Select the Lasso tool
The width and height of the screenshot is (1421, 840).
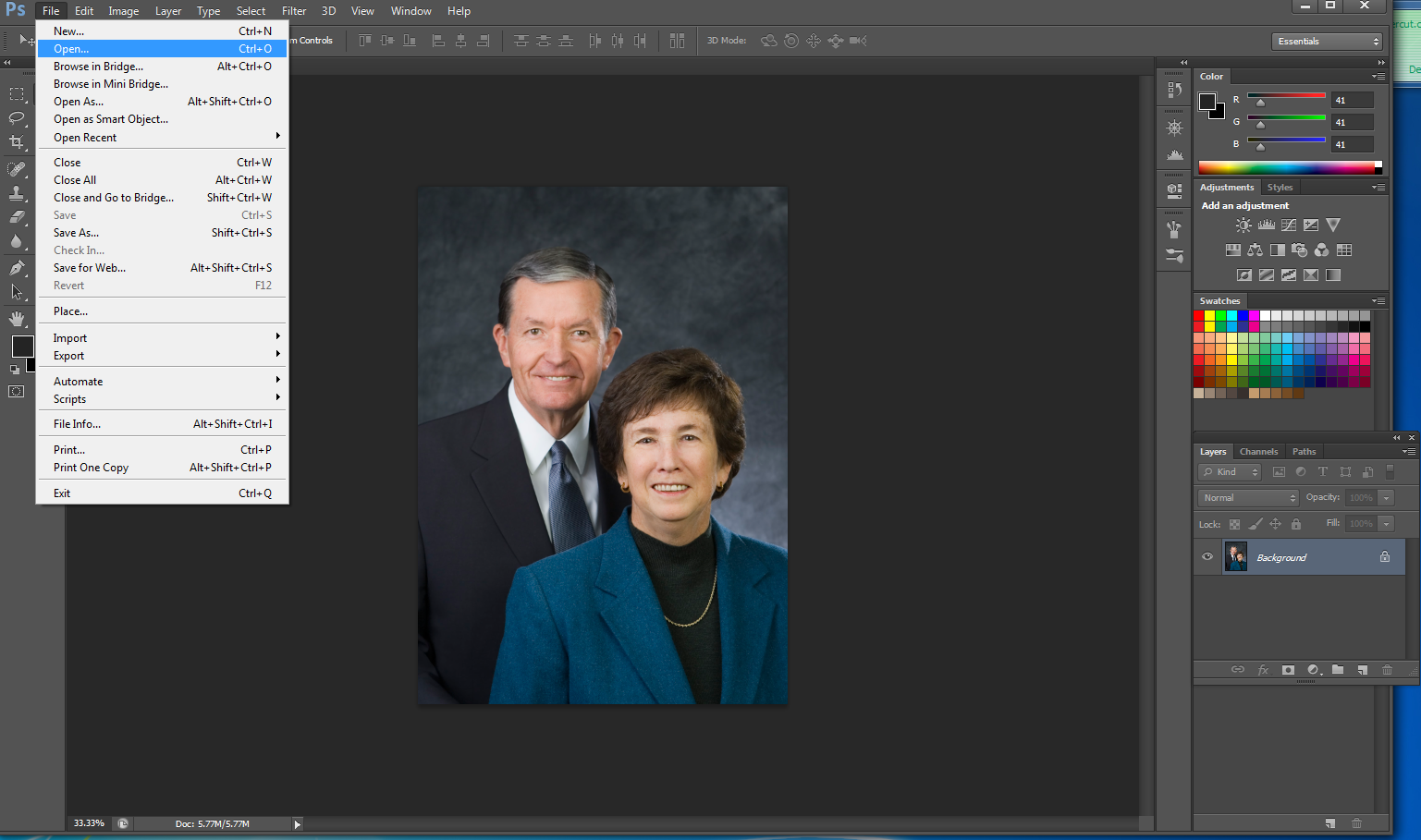(17, 117)
